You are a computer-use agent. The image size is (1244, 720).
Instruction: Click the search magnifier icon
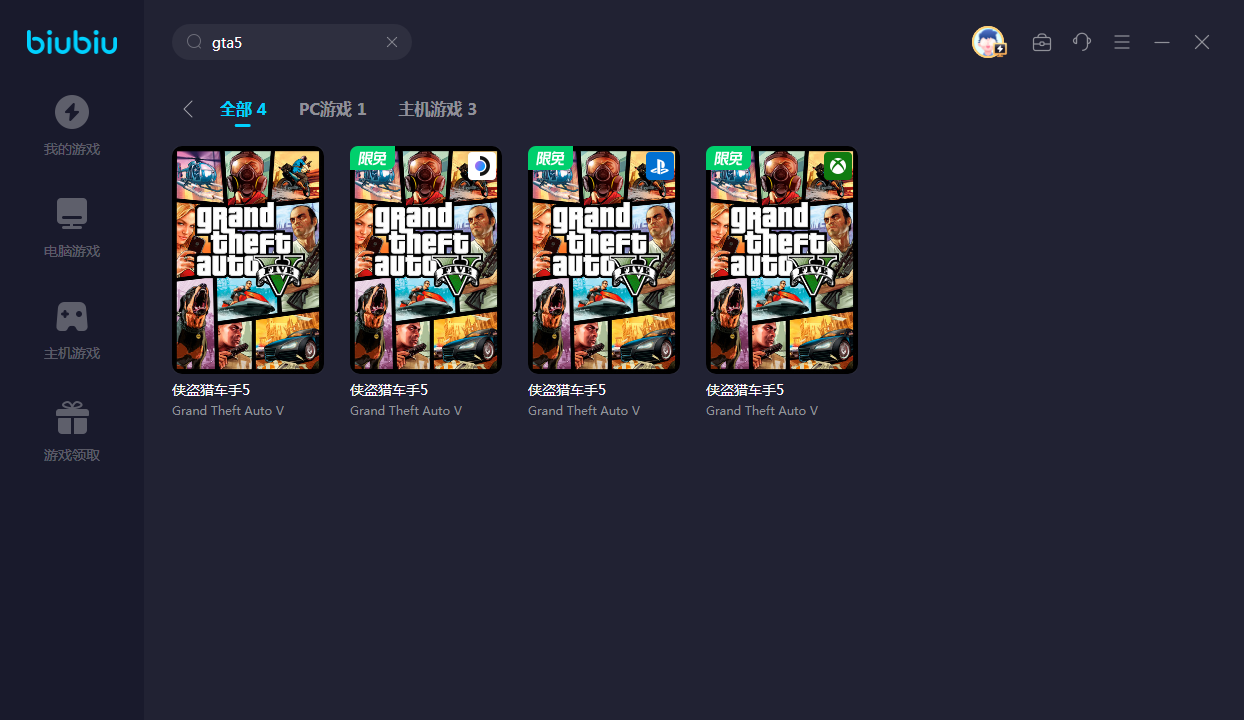point(194,42)
